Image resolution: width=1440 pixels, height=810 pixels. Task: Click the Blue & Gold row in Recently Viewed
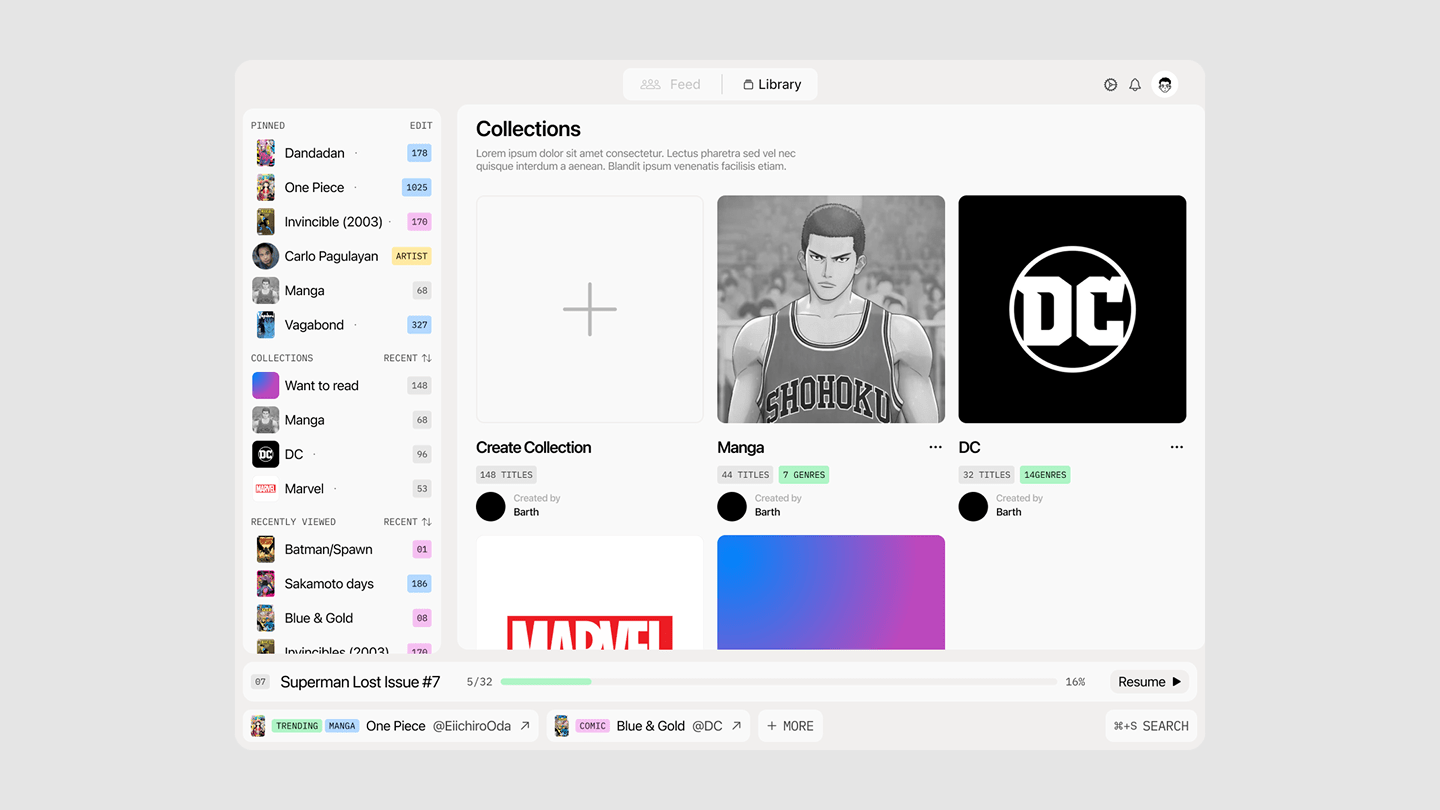[342, 618]
